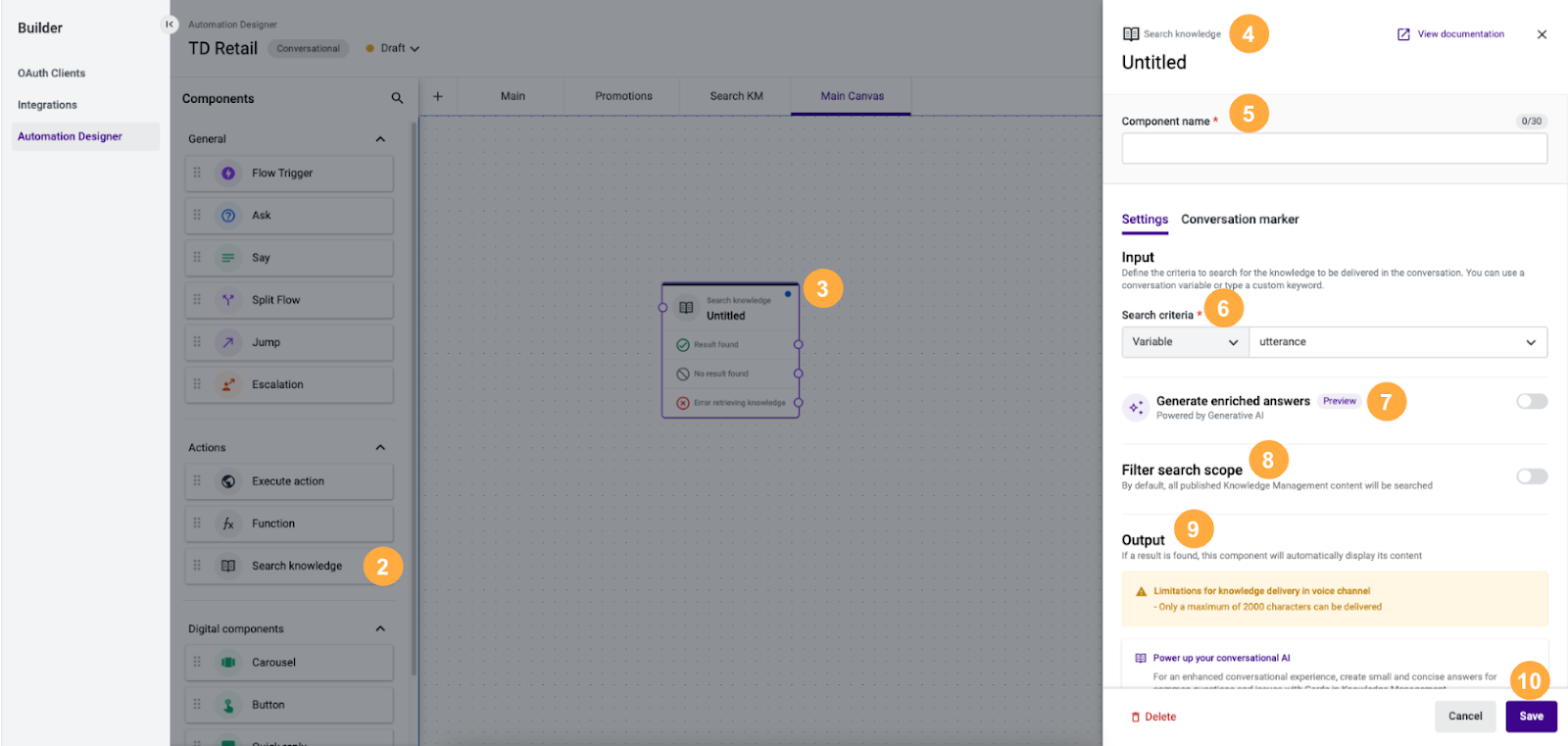Image resolution: width=1568 pixels, height=746 pixels.
Task: Open Integrations in Builder menu
Action: [x=47, y=105]
